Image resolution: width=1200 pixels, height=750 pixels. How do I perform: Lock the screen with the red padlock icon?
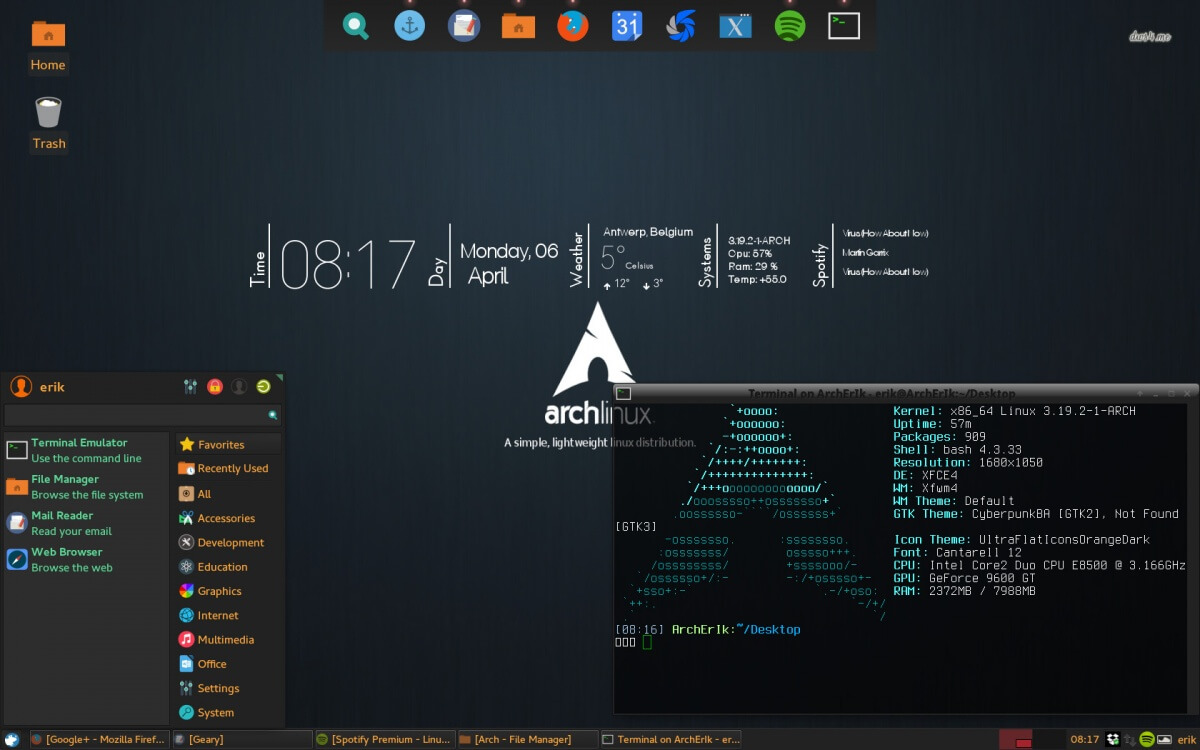pos(213,386)
